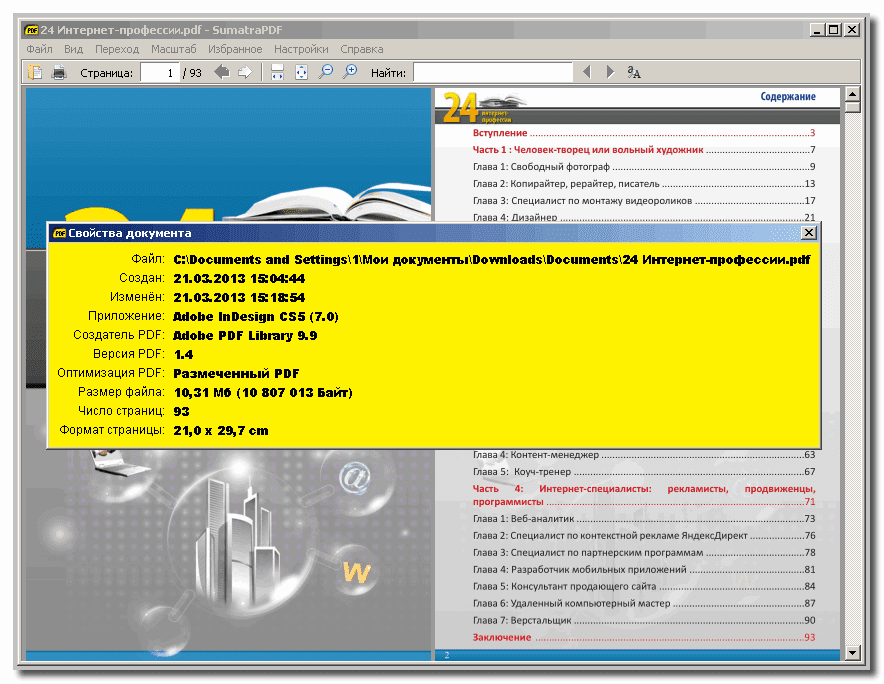The width and height of the screenshot is (884, 684).
Task: Open the Переход menu
Action: pyautogui.click(x=117, y=48)
